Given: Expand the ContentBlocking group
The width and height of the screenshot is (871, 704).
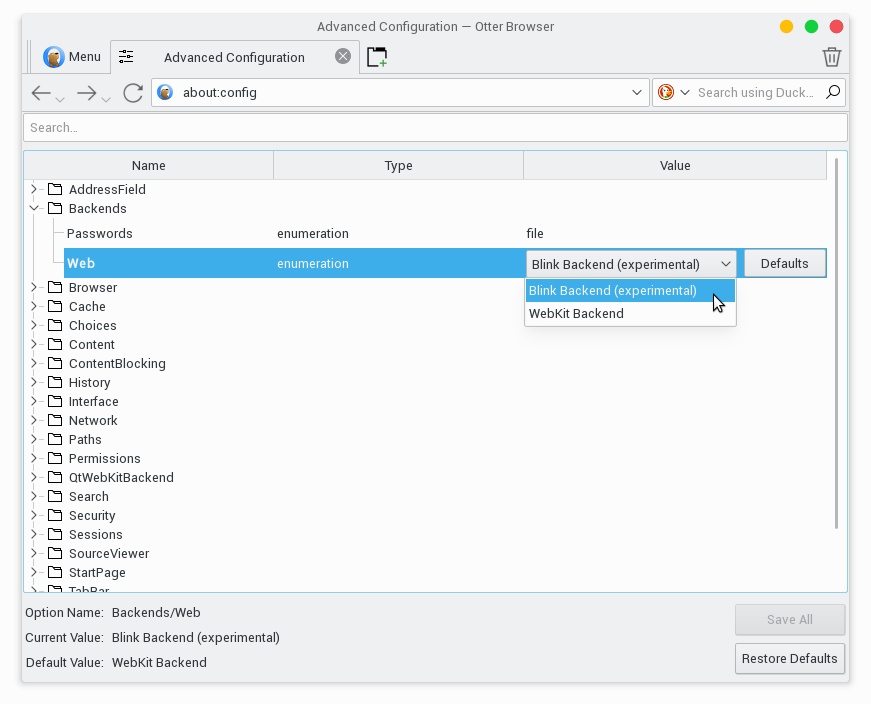Looking at the screenshot, I should [x=33, y=363].
